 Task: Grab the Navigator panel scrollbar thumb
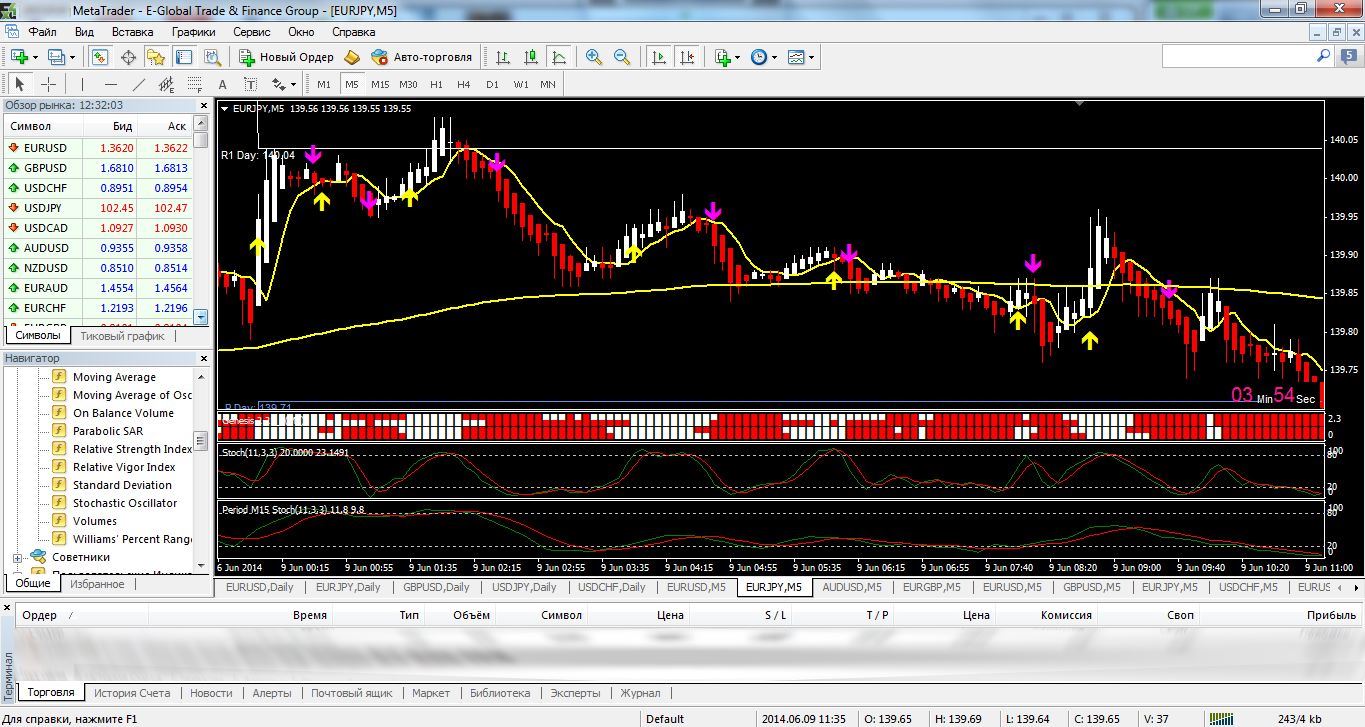click(201, 440)
